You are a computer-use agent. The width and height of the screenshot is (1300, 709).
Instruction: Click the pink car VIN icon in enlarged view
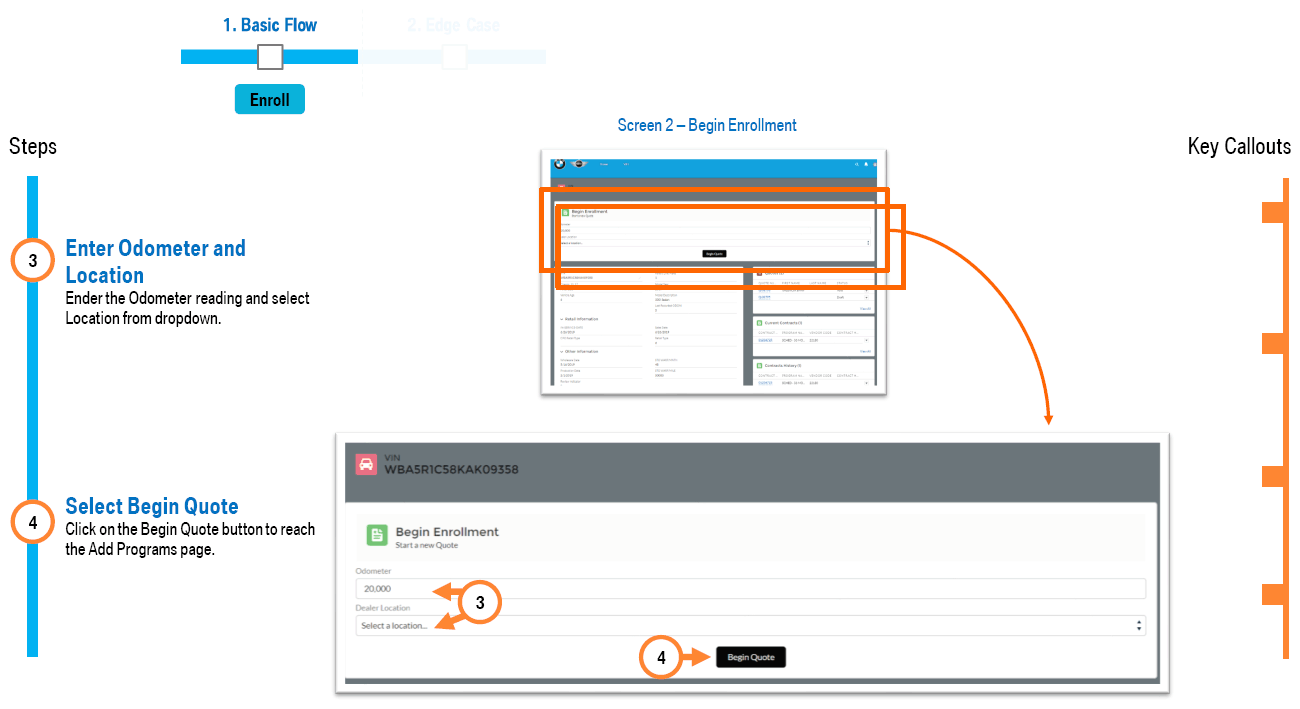point(366,464)
